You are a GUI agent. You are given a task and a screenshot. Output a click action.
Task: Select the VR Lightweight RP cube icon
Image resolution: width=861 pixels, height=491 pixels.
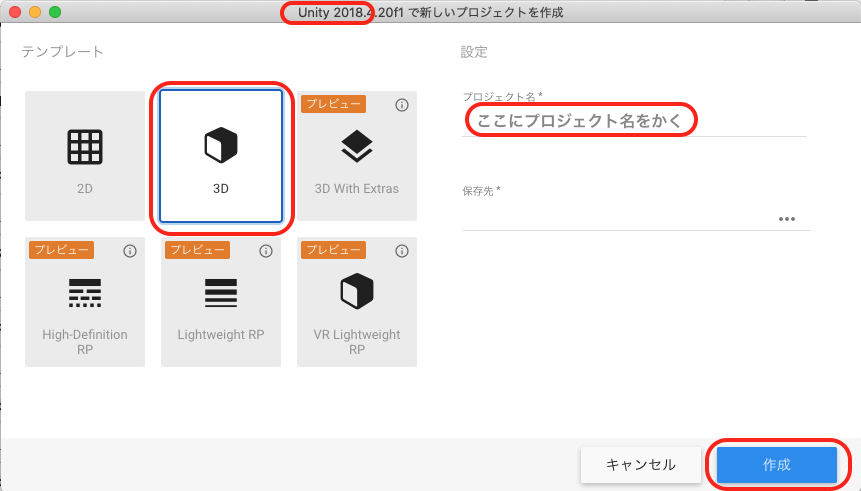click(x=357, y=292)
